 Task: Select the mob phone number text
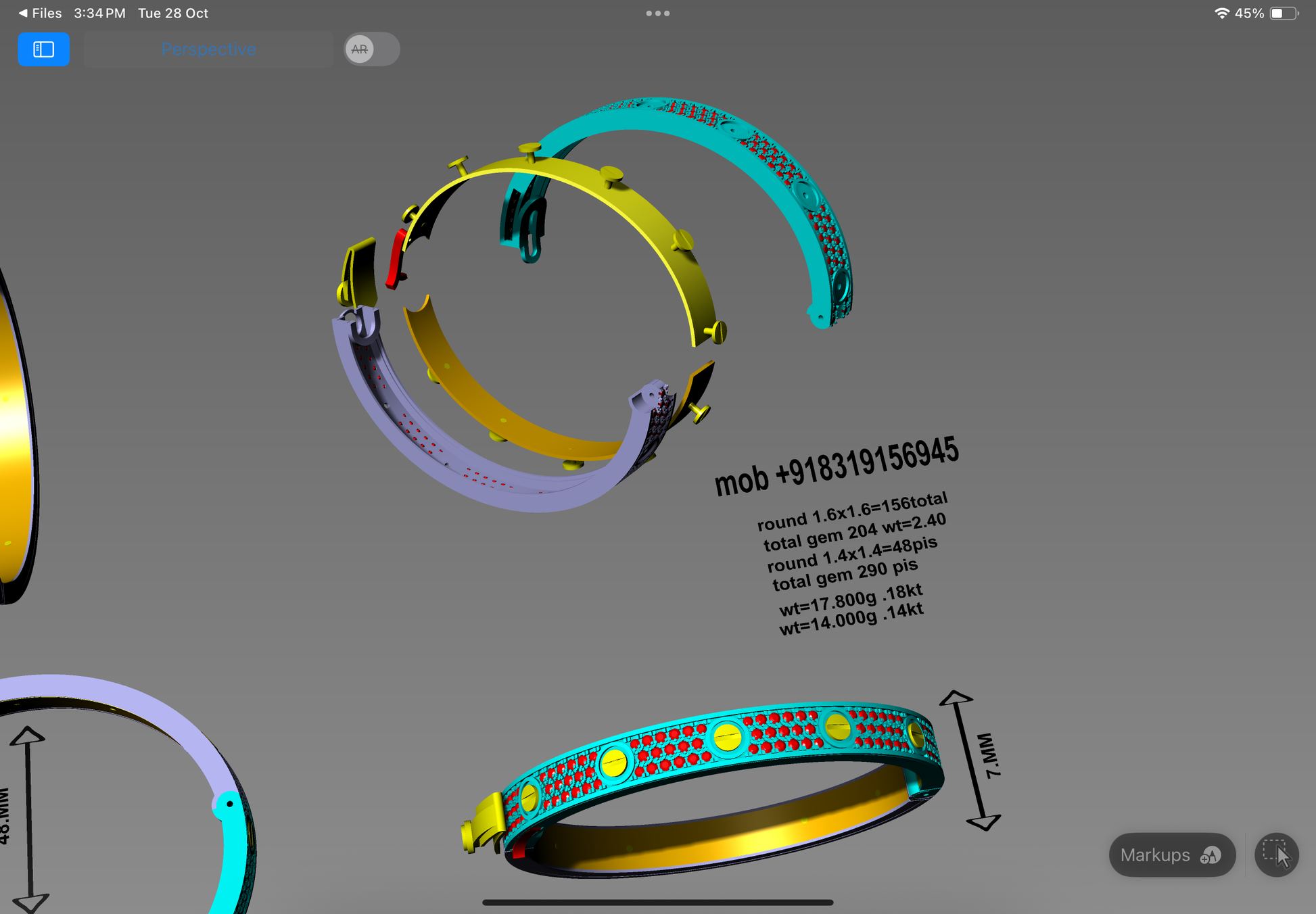coord(836,468)
